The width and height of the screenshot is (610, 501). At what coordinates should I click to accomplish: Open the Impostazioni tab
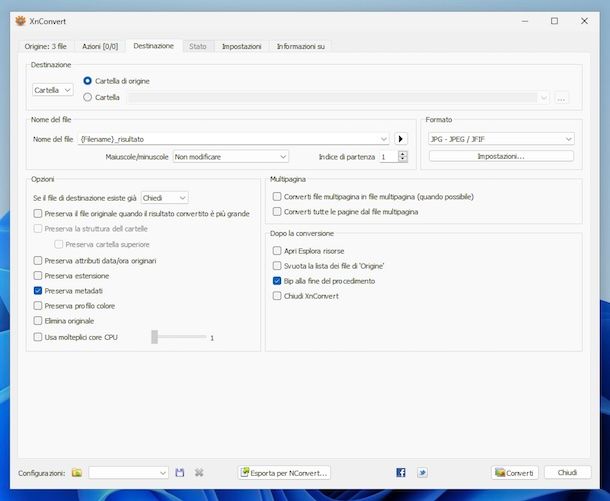tap(242, 46)
